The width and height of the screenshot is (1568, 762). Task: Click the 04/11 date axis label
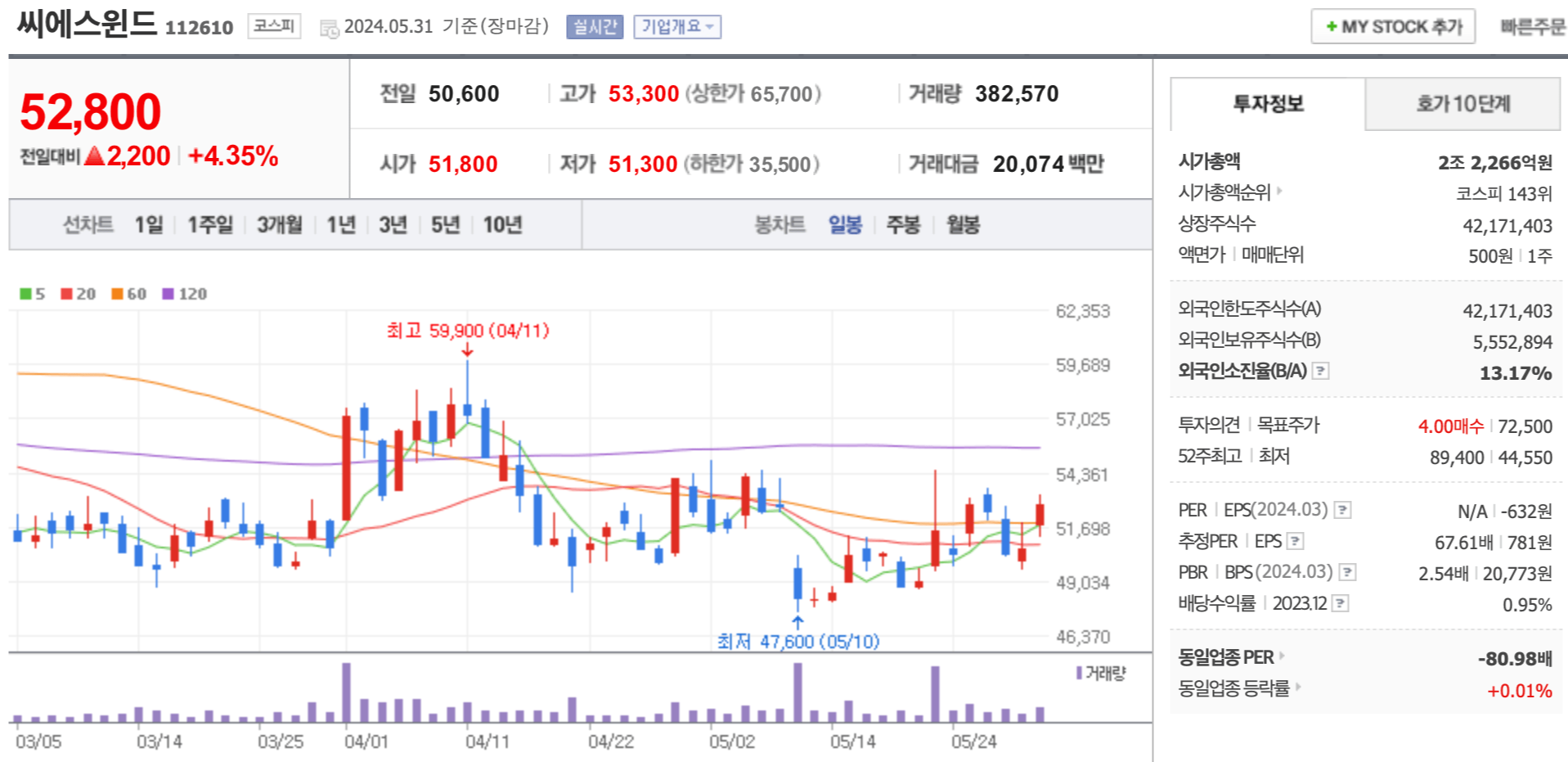tap(487, 742)
